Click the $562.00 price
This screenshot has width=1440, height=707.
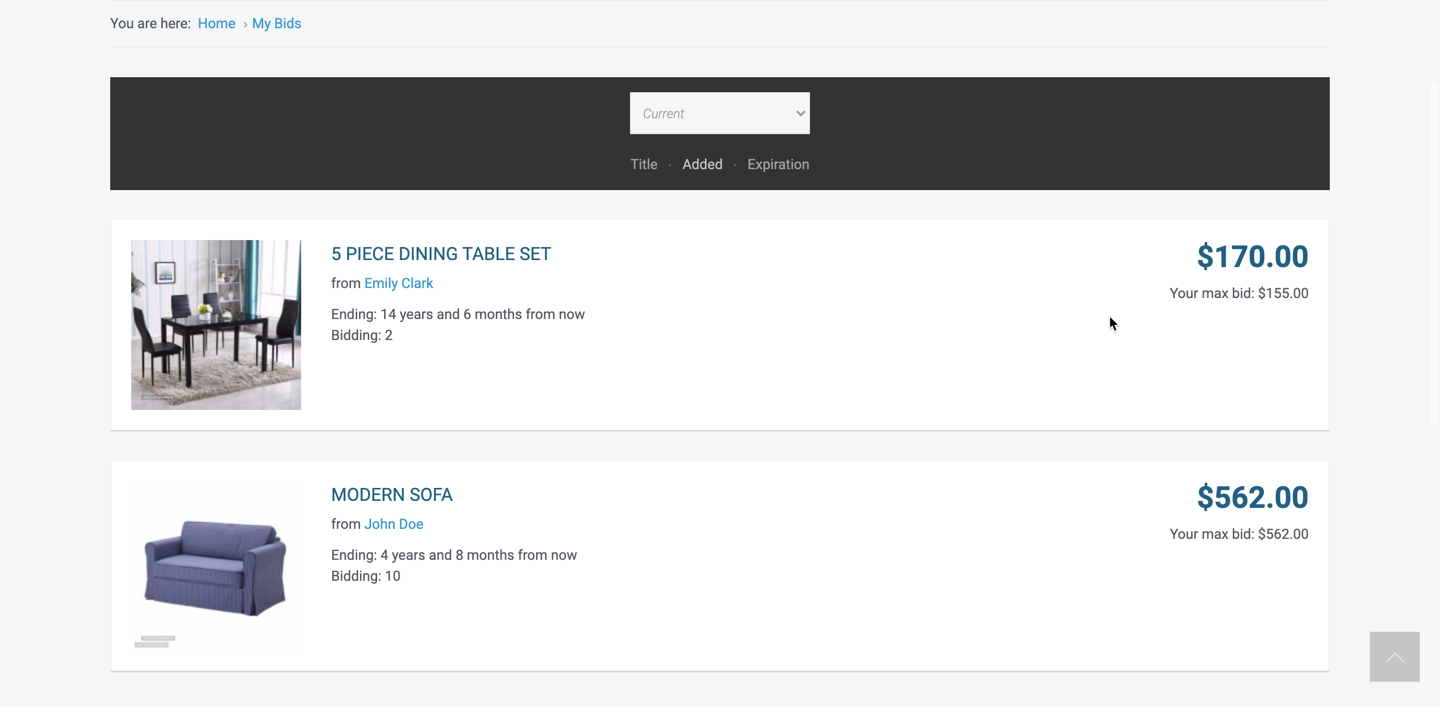tap(1252, 497)
